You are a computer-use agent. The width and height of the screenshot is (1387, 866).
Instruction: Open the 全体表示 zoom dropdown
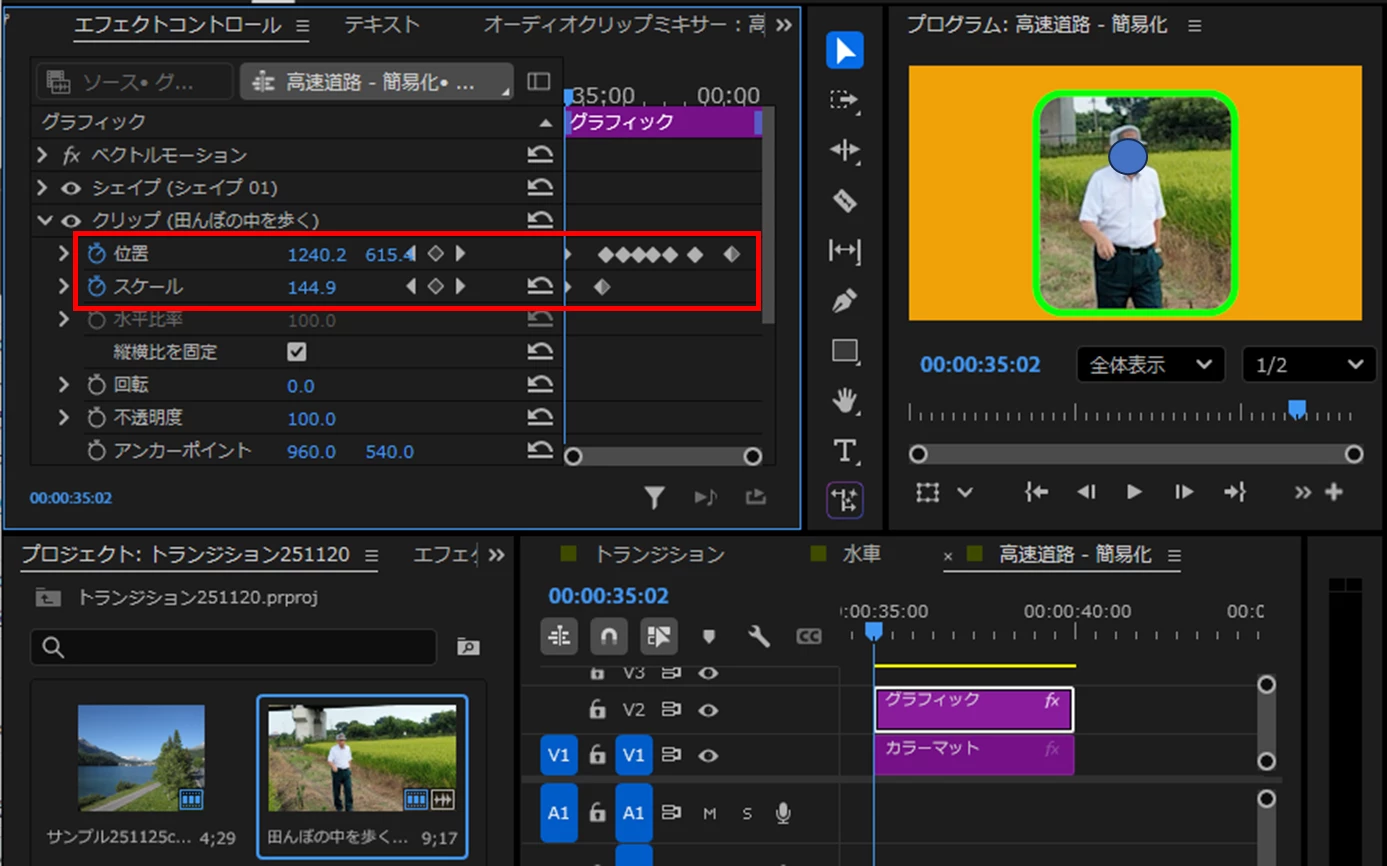point(1150,365)
